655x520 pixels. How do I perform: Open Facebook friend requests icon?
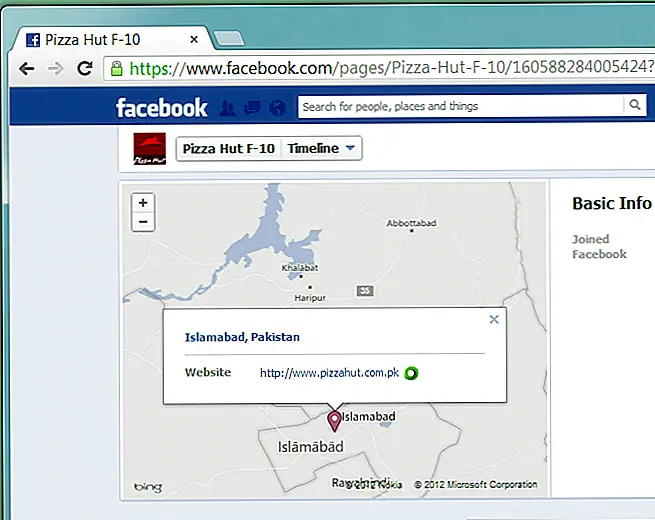[x=227, y=108]
